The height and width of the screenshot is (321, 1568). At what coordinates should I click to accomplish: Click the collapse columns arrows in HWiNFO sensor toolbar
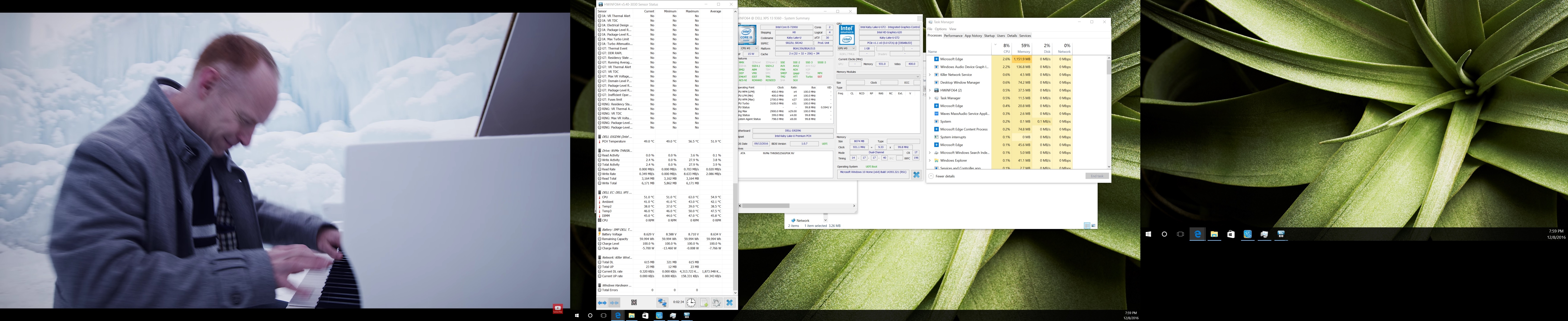pos(615,303)
